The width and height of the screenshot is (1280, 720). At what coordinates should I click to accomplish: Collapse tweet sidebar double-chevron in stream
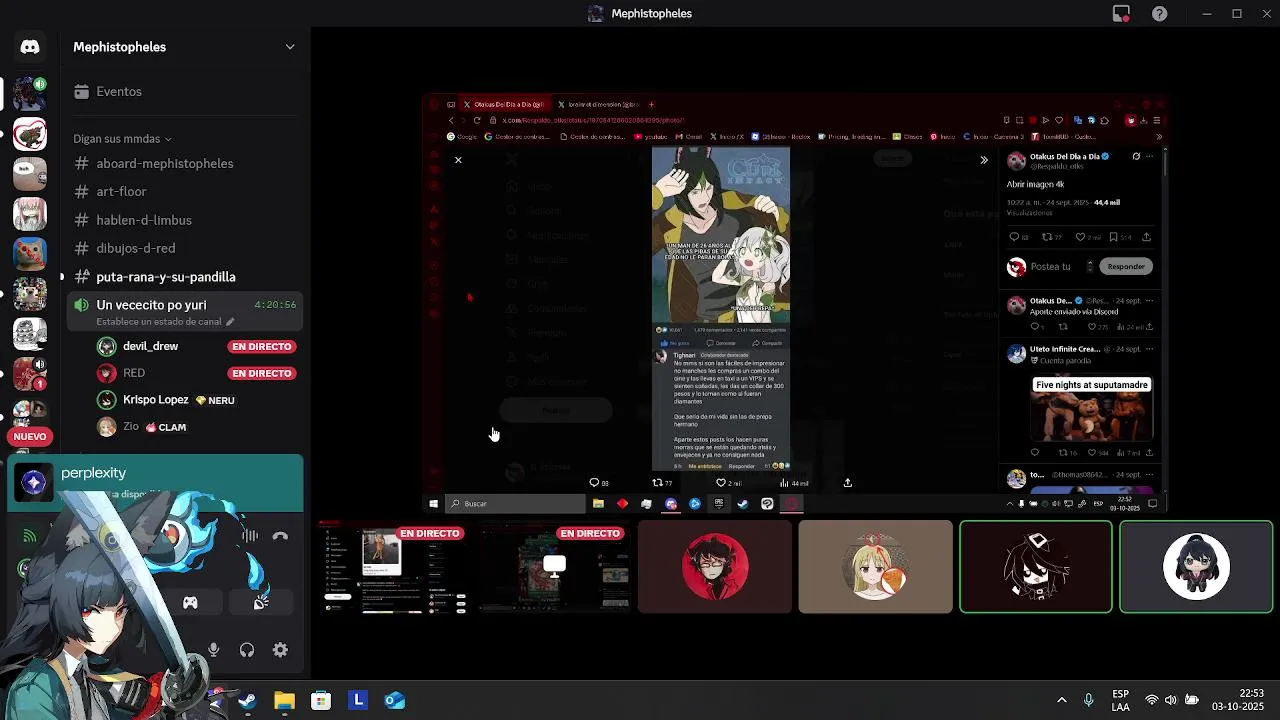point(984,160)
